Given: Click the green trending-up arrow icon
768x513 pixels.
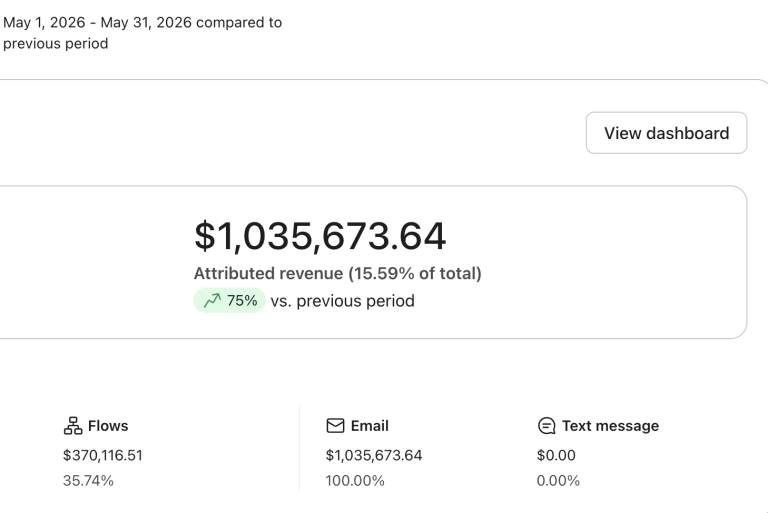Looking at the screenshot, I should [x=212, y=300].
